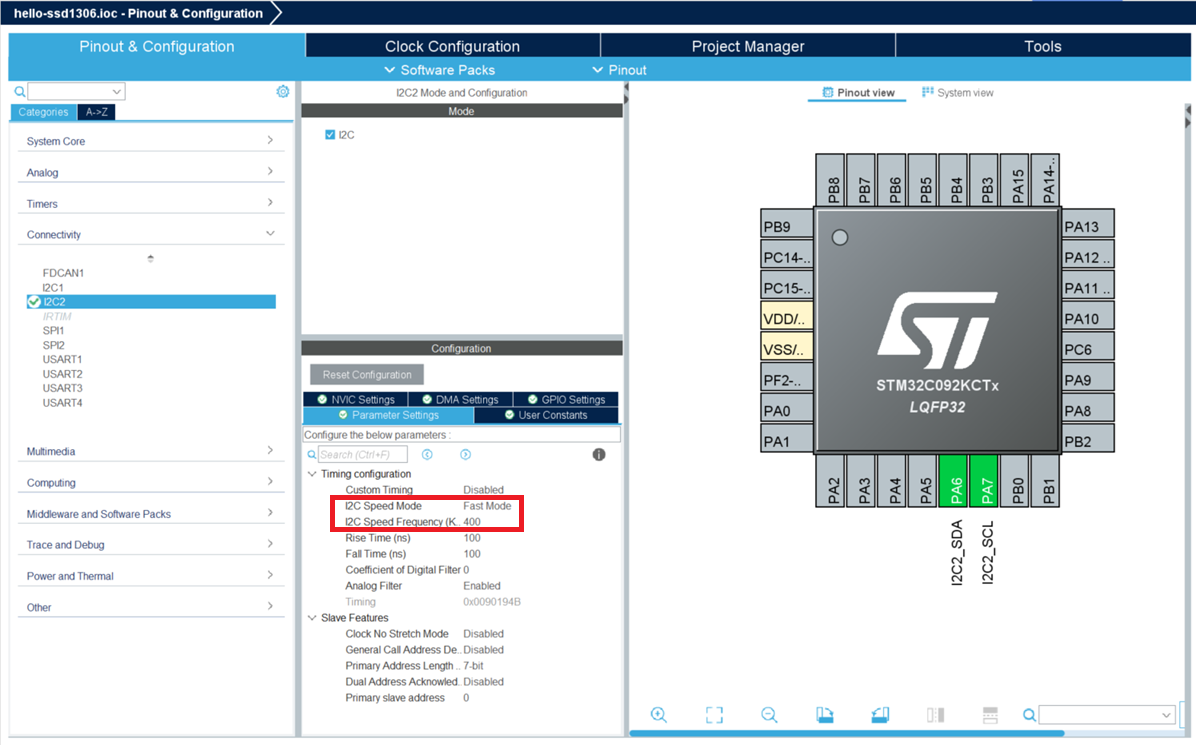
Task: Go to next parameter search result
Action: [465, 454]
